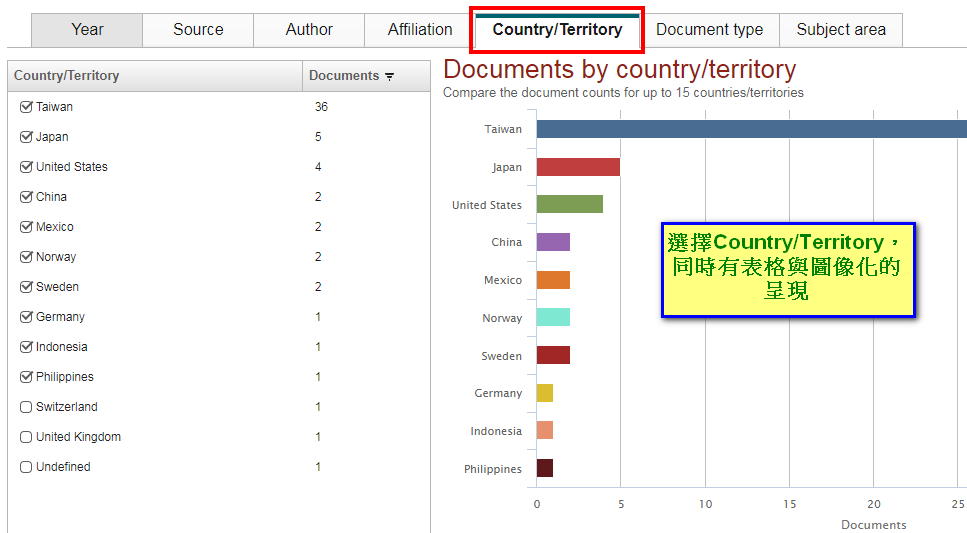Deselect the Philippines checkbox

coord(26,377)
